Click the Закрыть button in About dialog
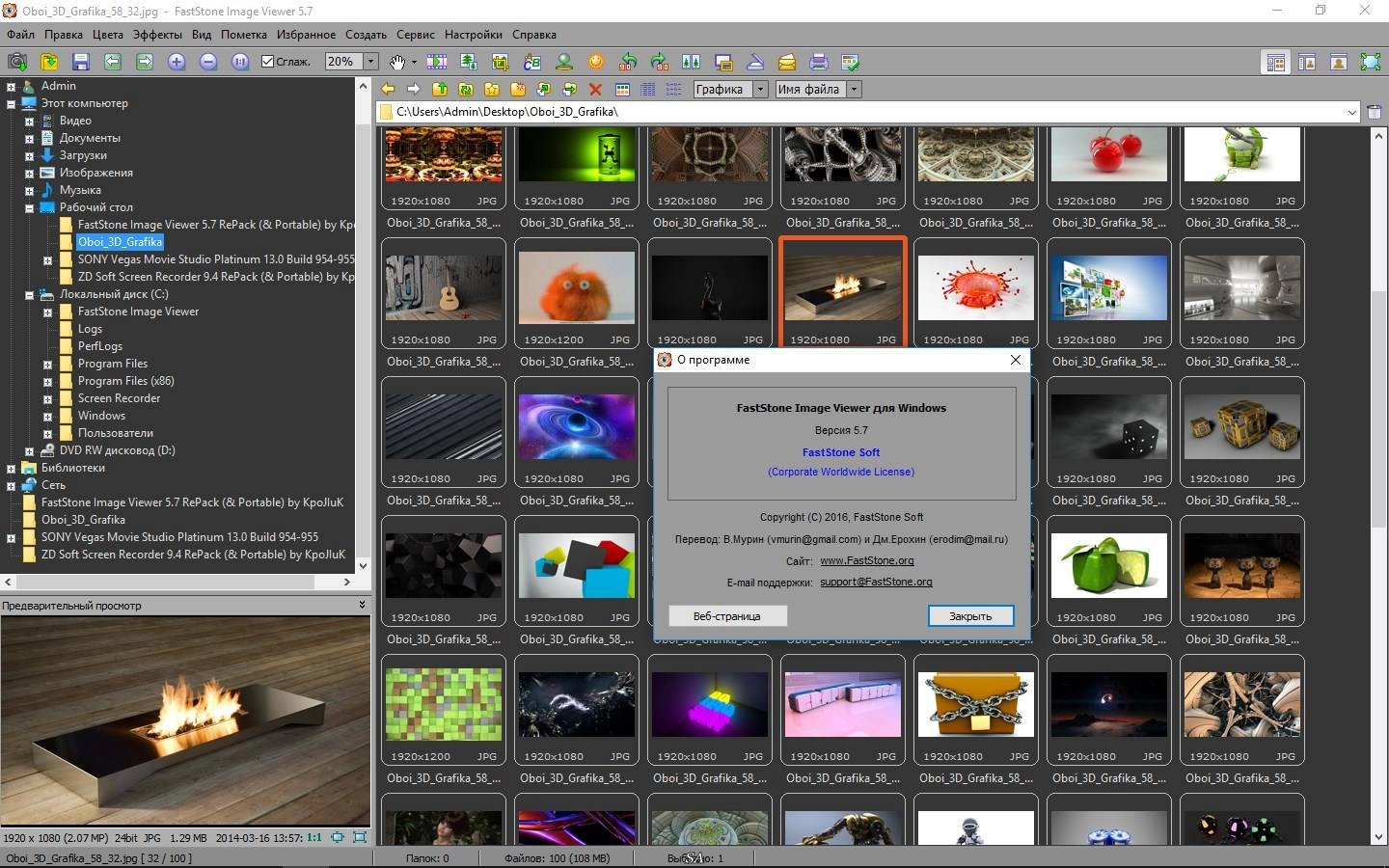1389x868 pixels. (x=970, y=616)
